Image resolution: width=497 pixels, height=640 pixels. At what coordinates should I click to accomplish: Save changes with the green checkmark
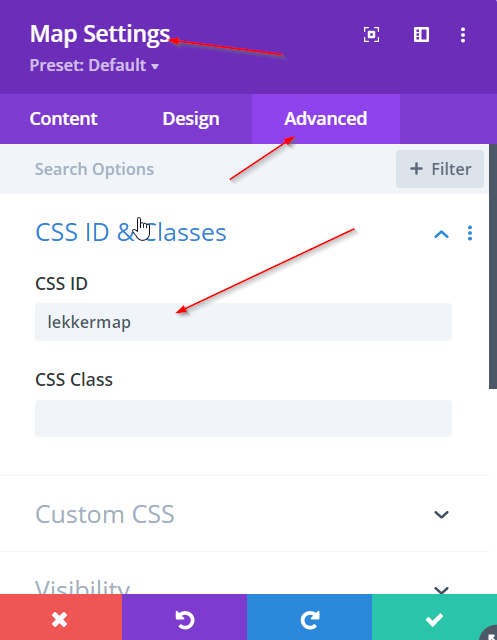(x=434, y=617)
